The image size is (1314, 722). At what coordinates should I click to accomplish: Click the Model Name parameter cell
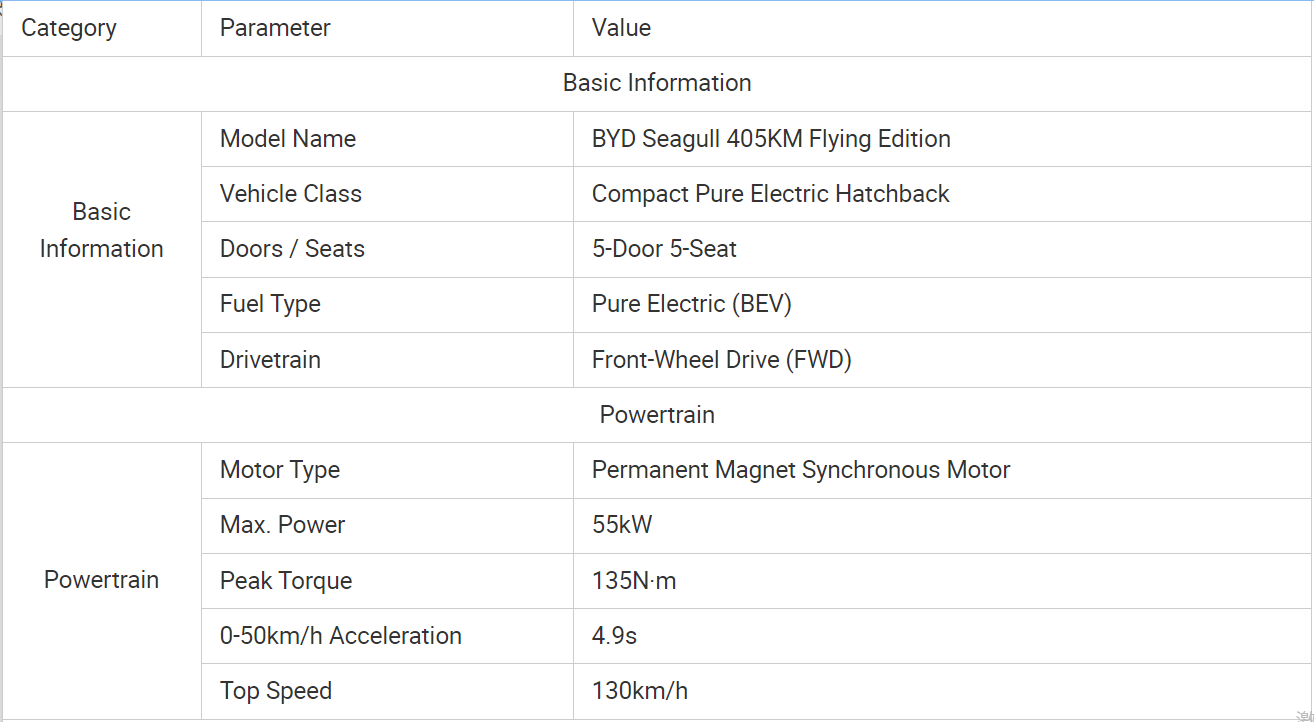click(x=388, y=139)
